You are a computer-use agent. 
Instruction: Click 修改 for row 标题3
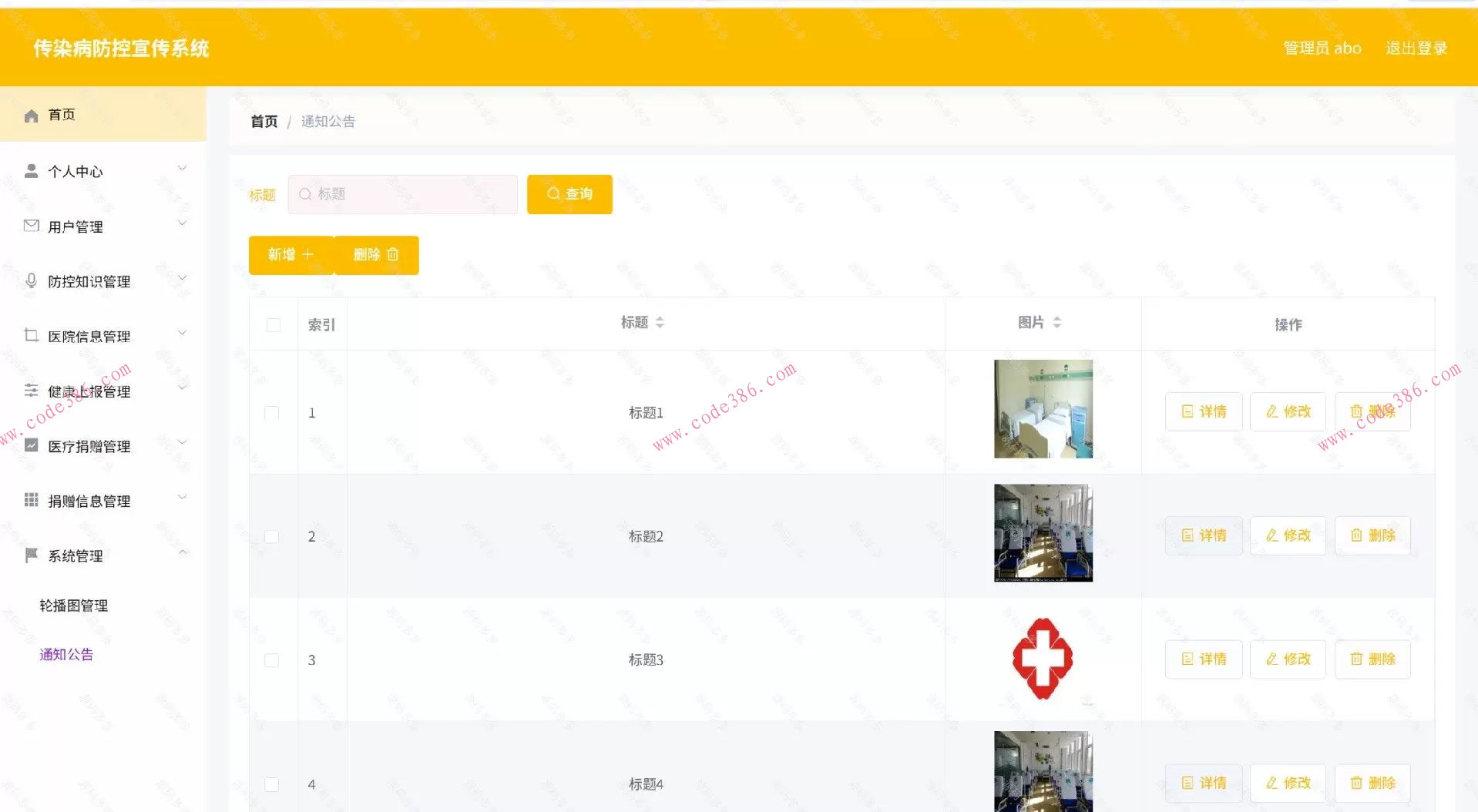[x=1288, y=659]
